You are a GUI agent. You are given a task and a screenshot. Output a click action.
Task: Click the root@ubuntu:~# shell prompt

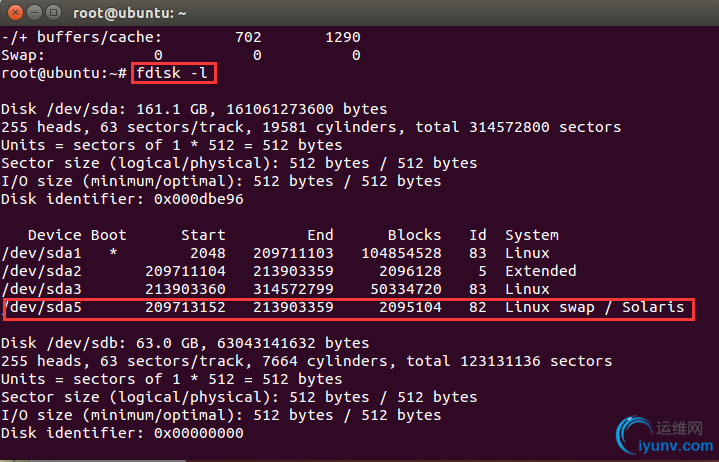64,73
